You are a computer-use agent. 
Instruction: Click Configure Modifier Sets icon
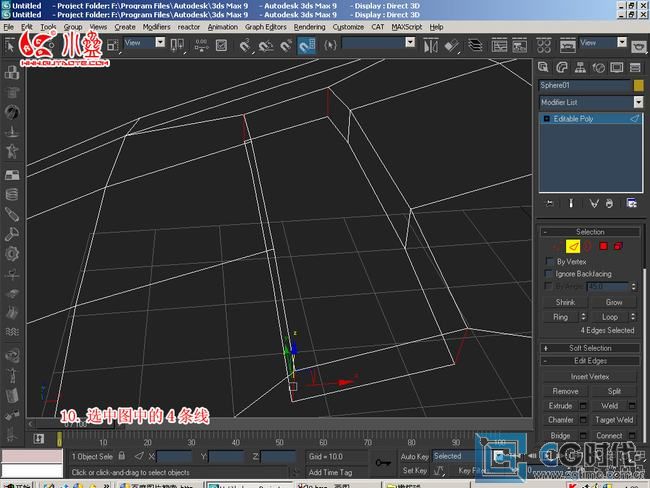632,203
